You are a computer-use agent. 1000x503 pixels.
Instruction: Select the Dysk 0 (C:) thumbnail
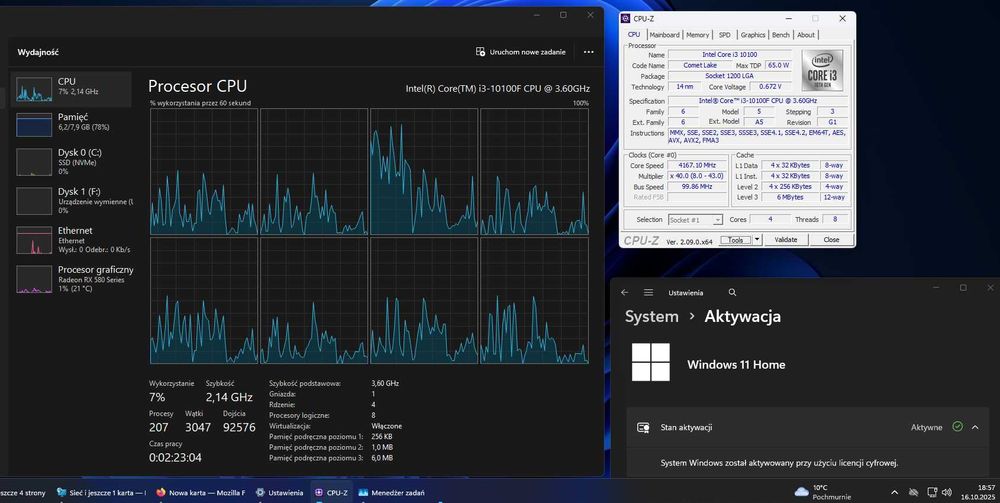pyautogui.click(x=34, y=162)
